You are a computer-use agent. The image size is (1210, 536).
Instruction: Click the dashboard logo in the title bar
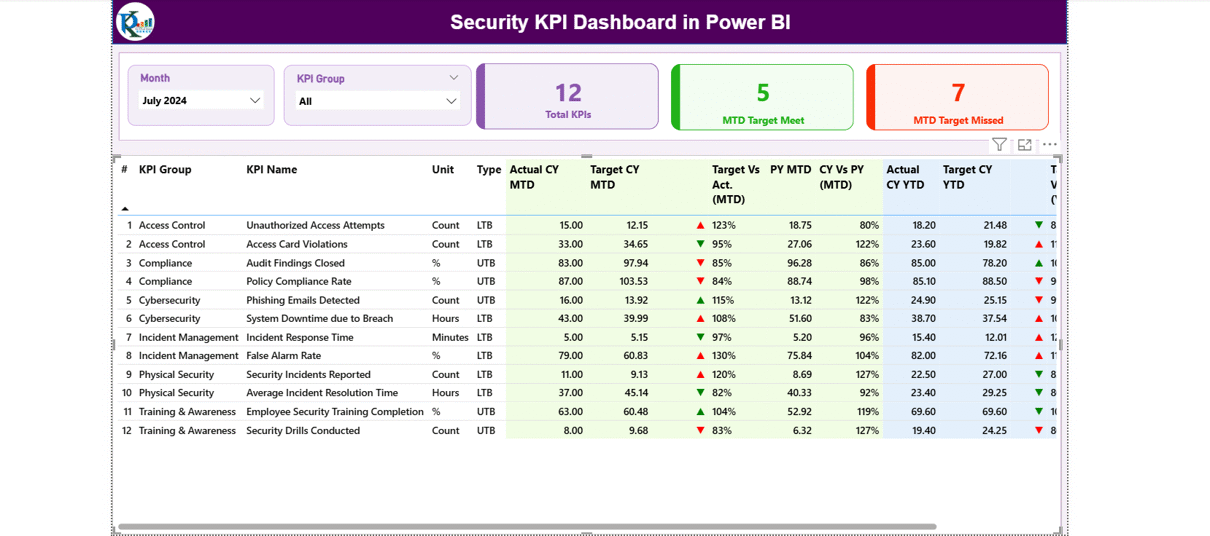[135, 22]
